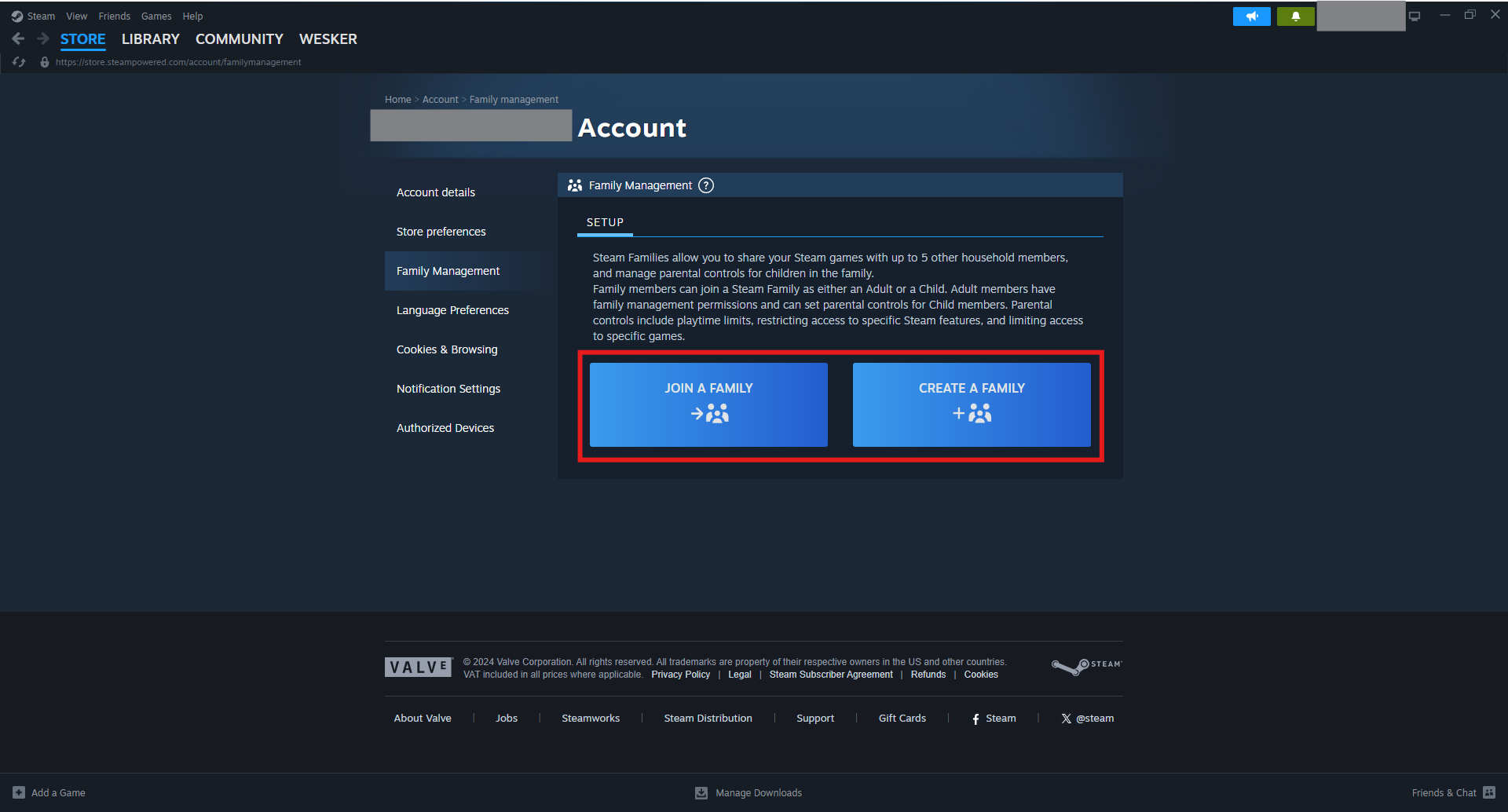Click the back navigation arrow

(18, 38)
